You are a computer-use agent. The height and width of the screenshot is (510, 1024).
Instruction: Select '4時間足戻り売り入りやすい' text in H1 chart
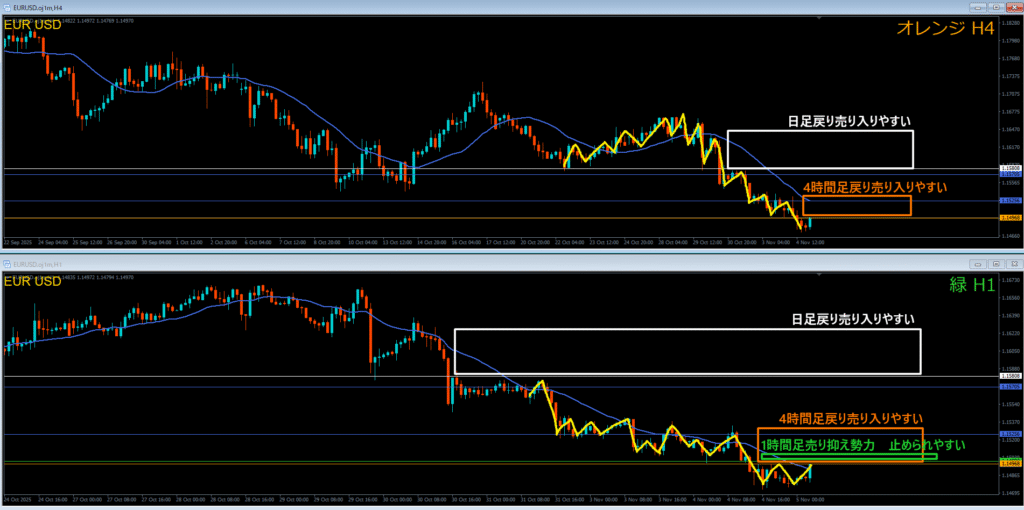tap(851, 418)
